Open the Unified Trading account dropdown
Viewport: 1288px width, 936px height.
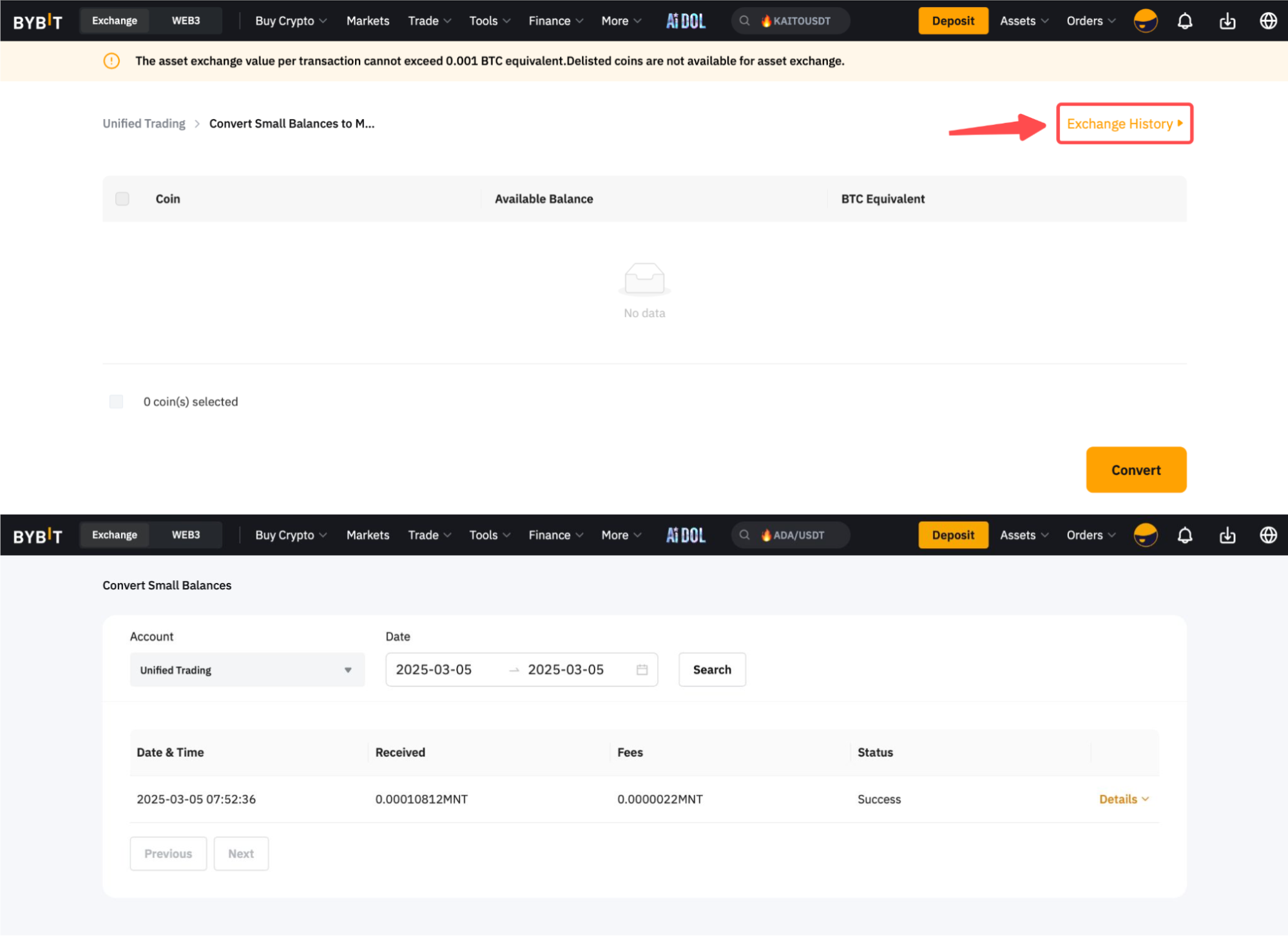247,670
